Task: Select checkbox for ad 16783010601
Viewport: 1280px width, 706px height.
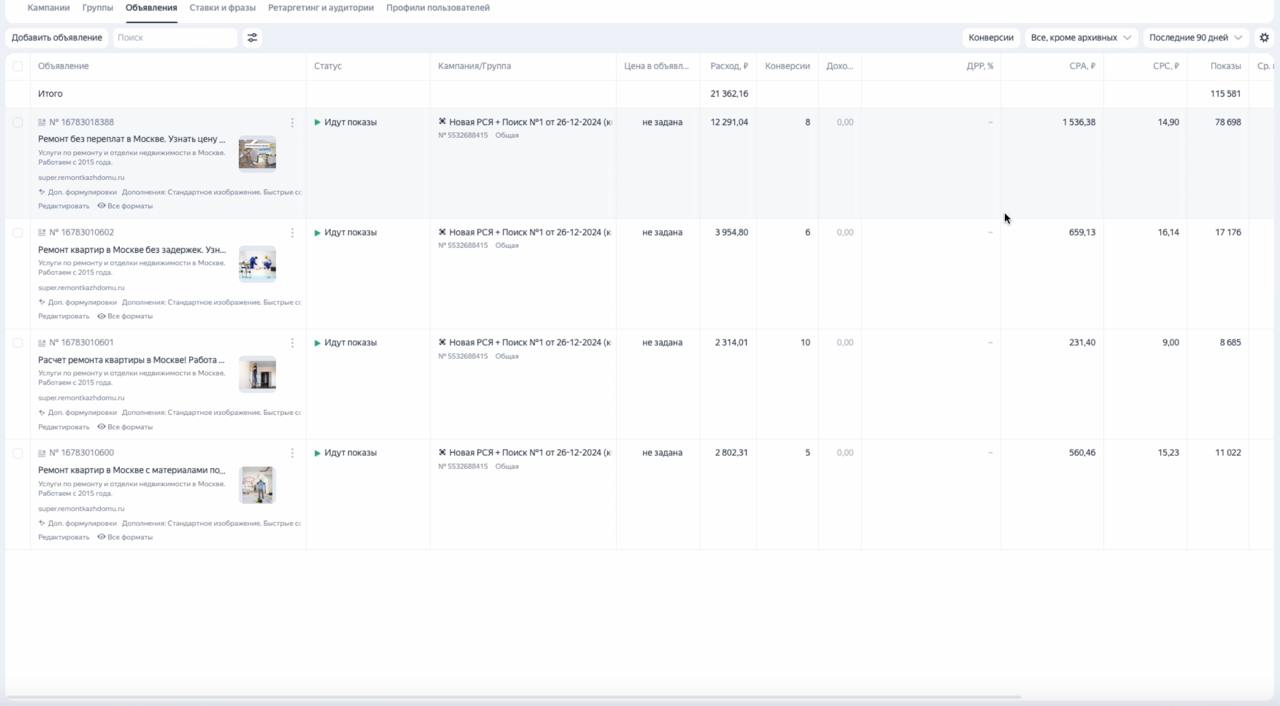Action: pos(17,342)
